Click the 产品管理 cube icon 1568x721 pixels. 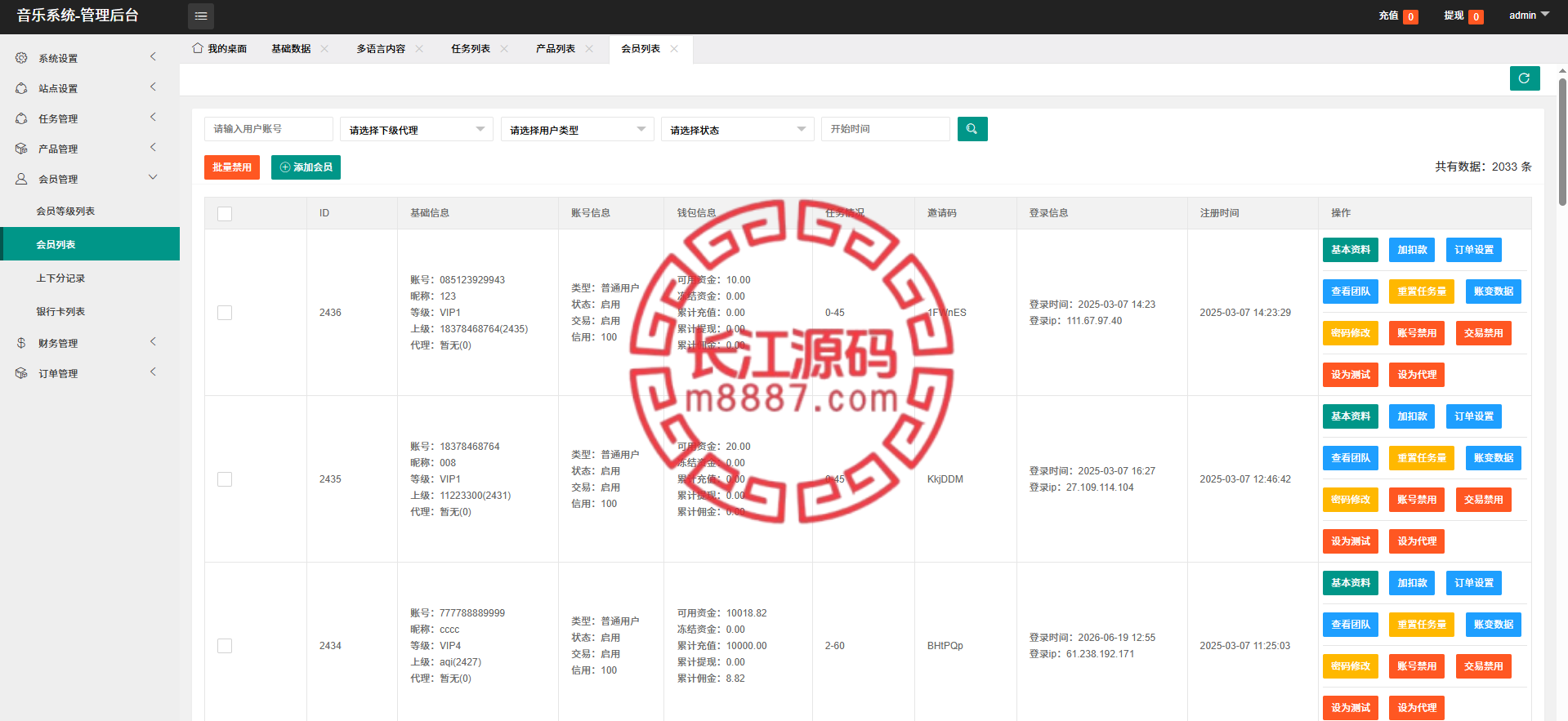21,149
